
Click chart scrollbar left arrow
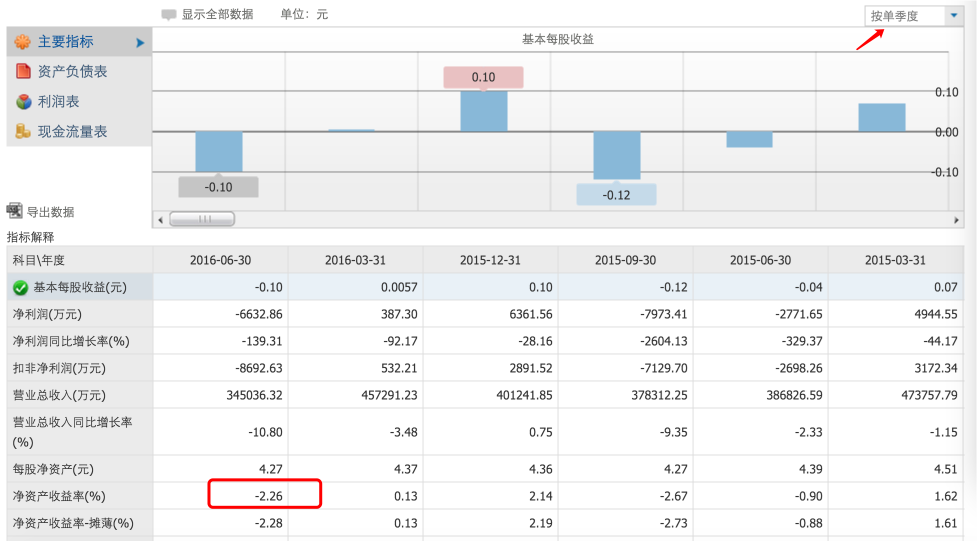point(160,219)
